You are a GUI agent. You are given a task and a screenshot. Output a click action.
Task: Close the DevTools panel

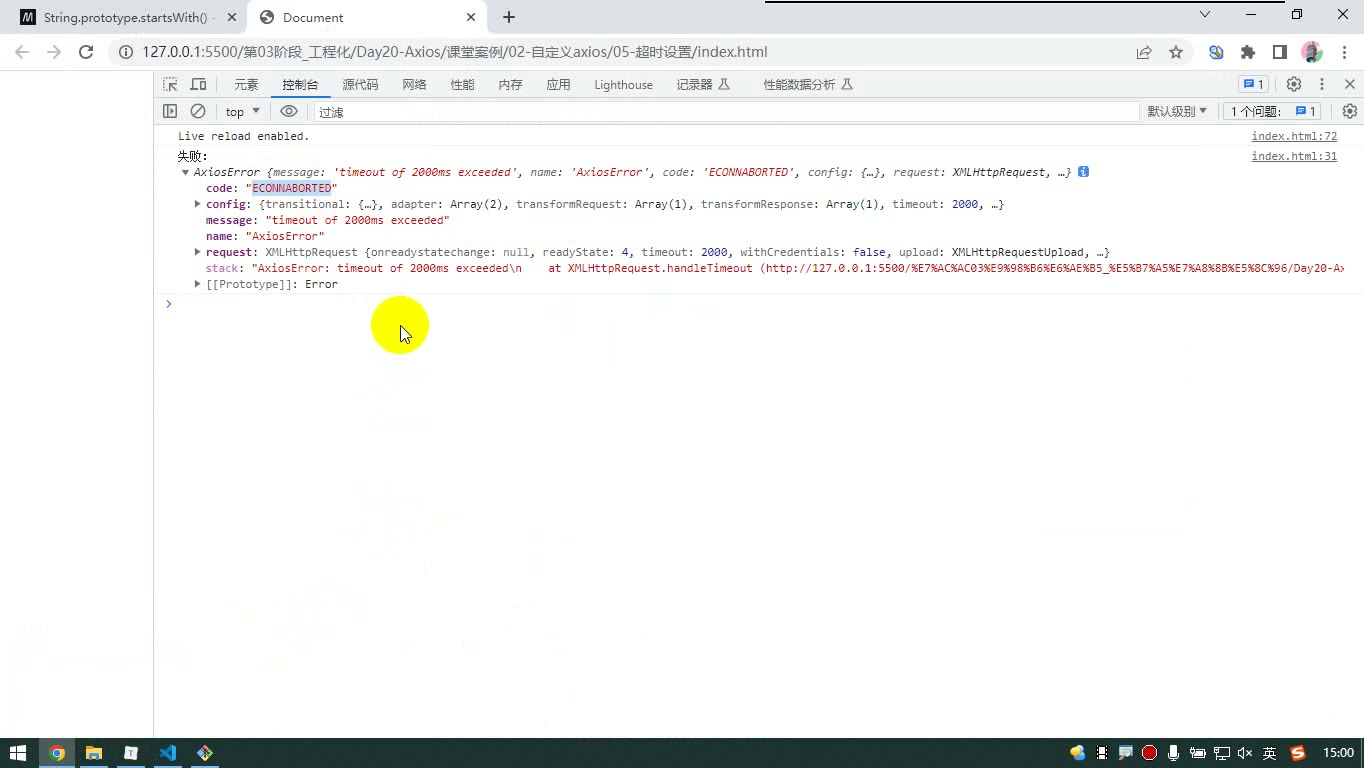[1349, 85]
